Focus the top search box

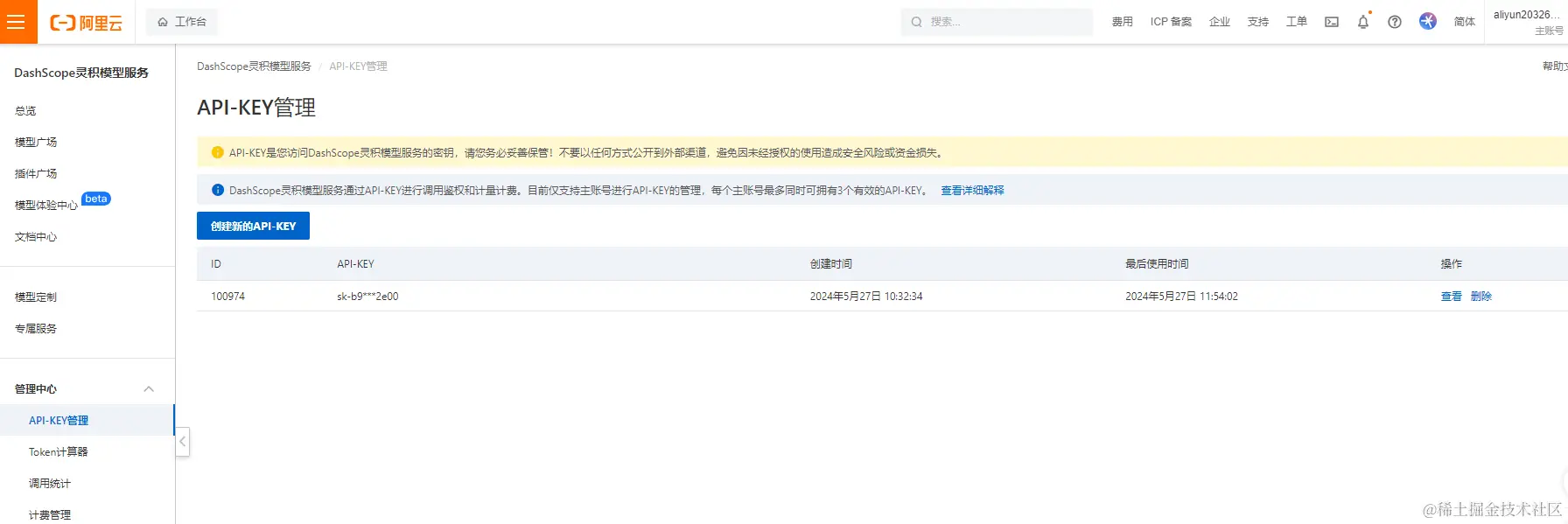(x=997, y=22)
